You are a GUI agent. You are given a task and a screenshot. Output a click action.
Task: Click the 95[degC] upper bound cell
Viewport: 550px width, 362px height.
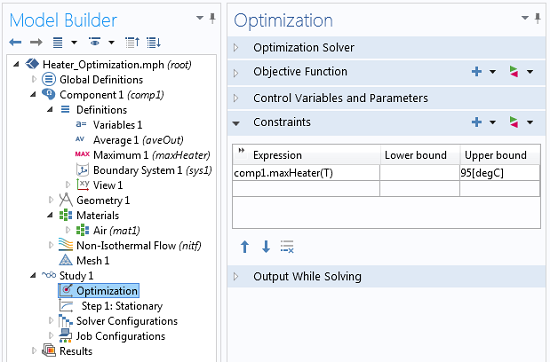tap(499, 173)
